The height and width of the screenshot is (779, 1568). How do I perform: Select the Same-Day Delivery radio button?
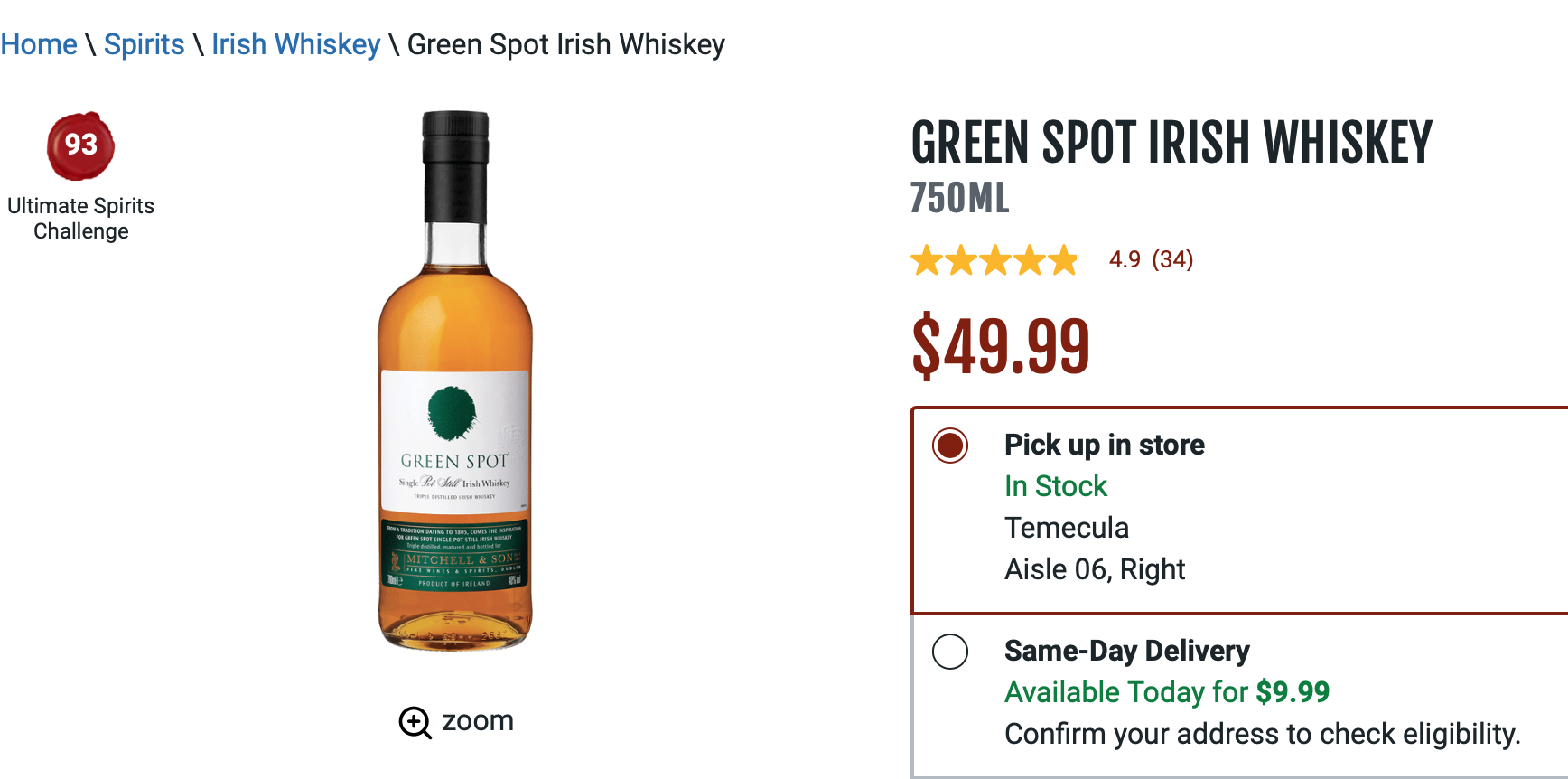950,652
